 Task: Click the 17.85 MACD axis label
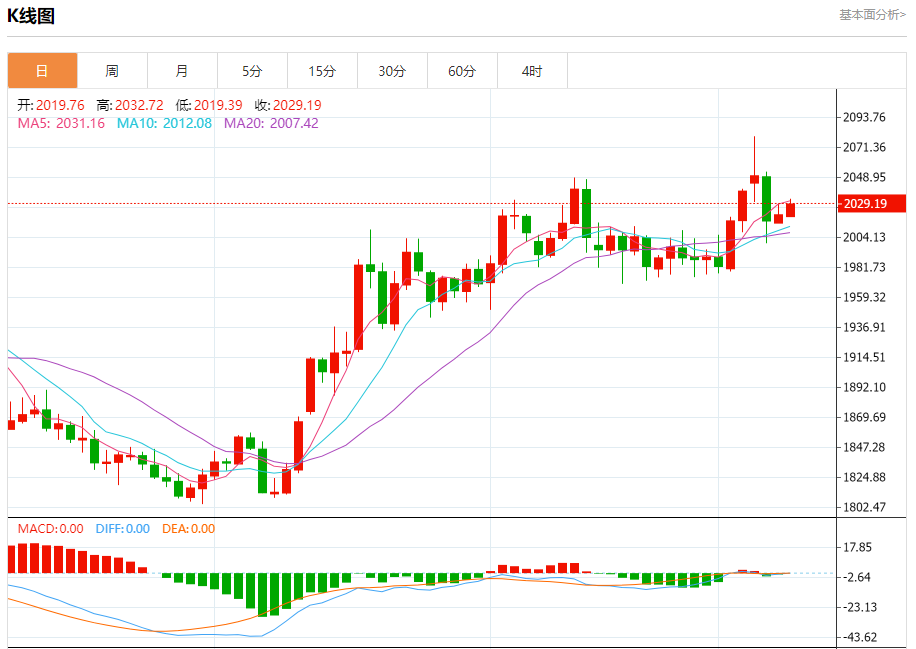(x=857, y=547)
